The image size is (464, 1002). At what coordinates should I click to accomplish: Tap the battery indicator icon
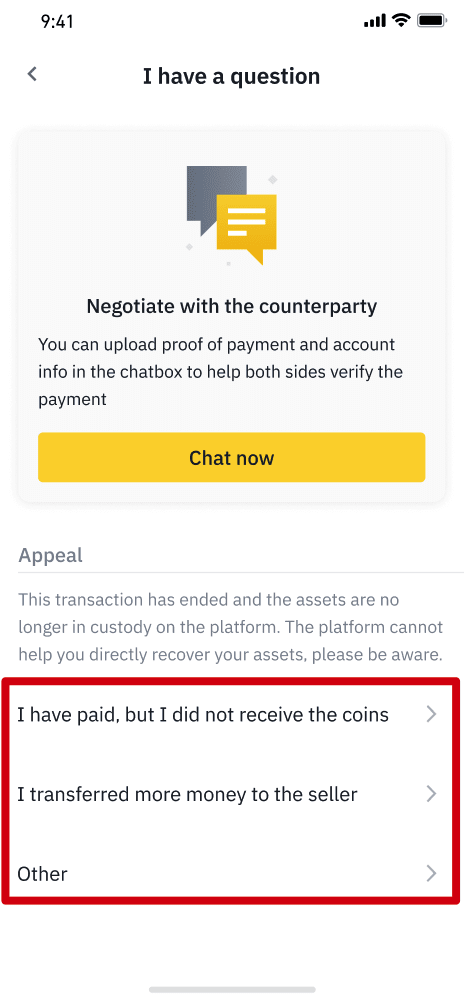[431, 21]
